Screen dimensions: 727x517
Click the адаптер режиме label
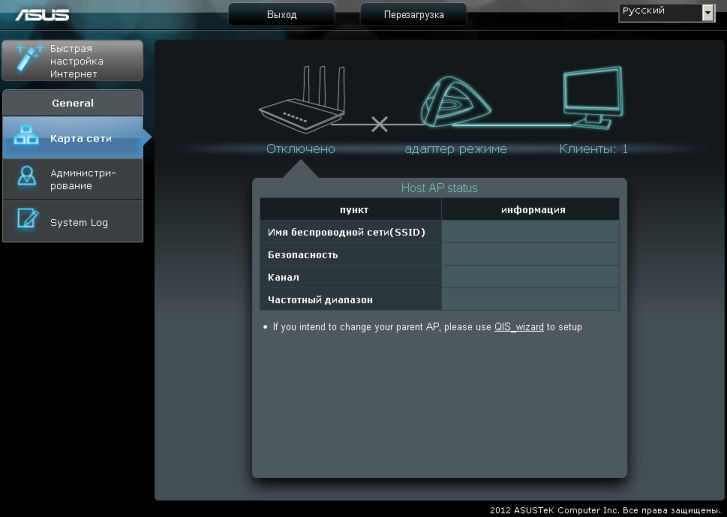coord(455,149)
